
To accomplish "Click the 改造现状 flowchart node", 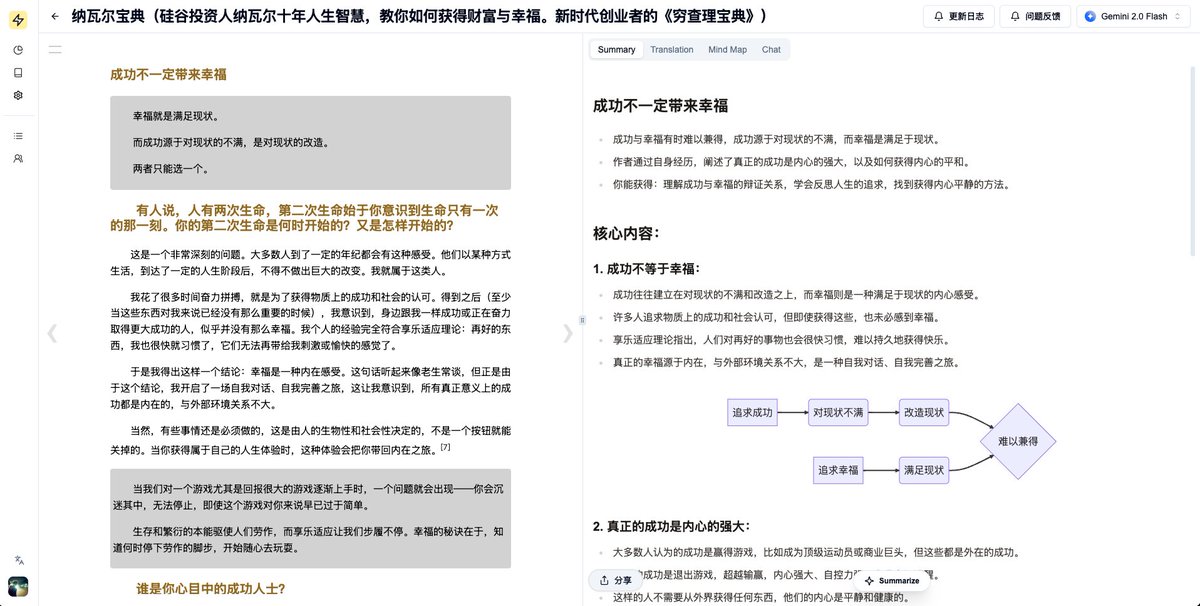I will click(x=923, y=412).
